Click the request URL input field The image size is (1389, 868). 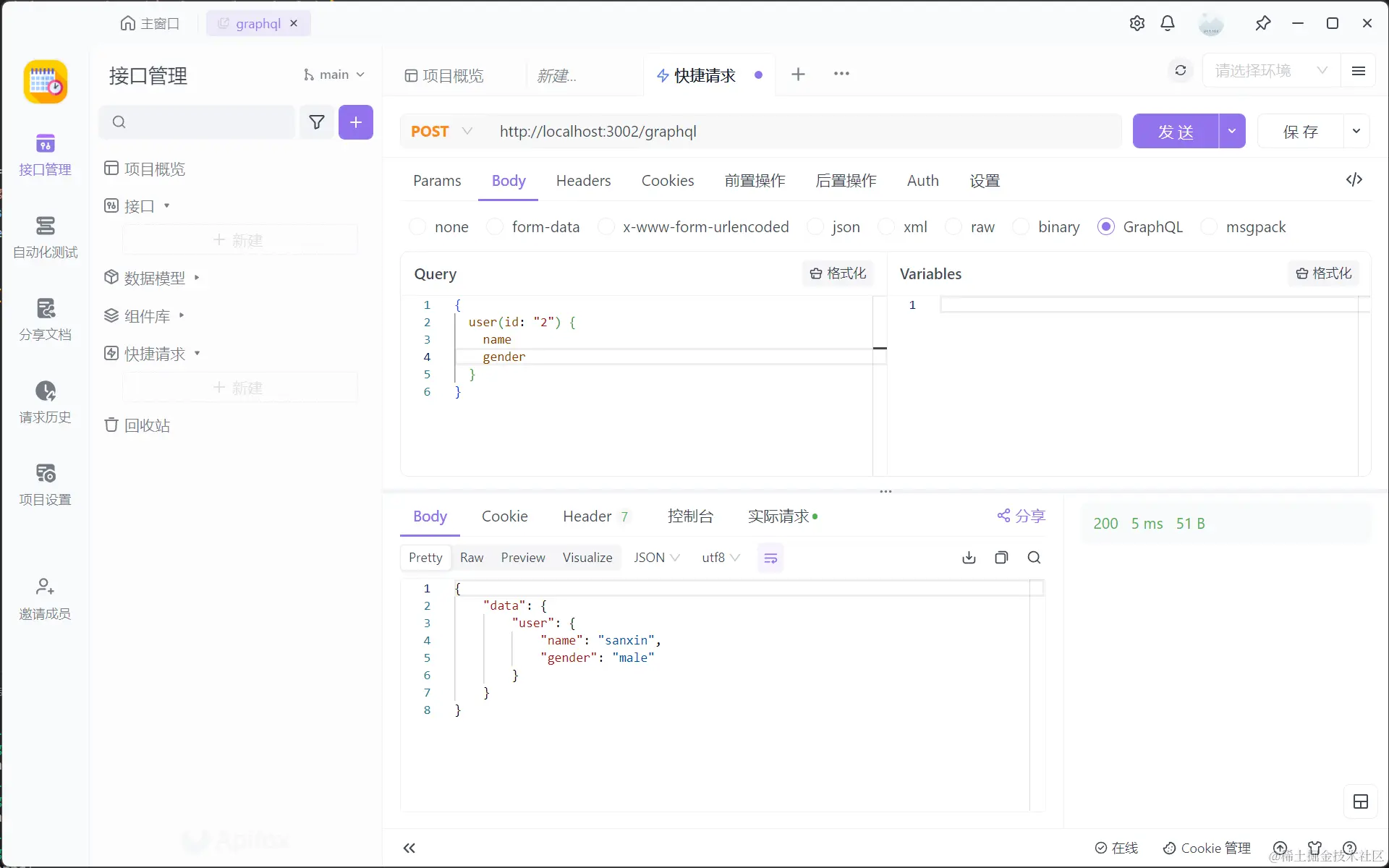[796, 132]
